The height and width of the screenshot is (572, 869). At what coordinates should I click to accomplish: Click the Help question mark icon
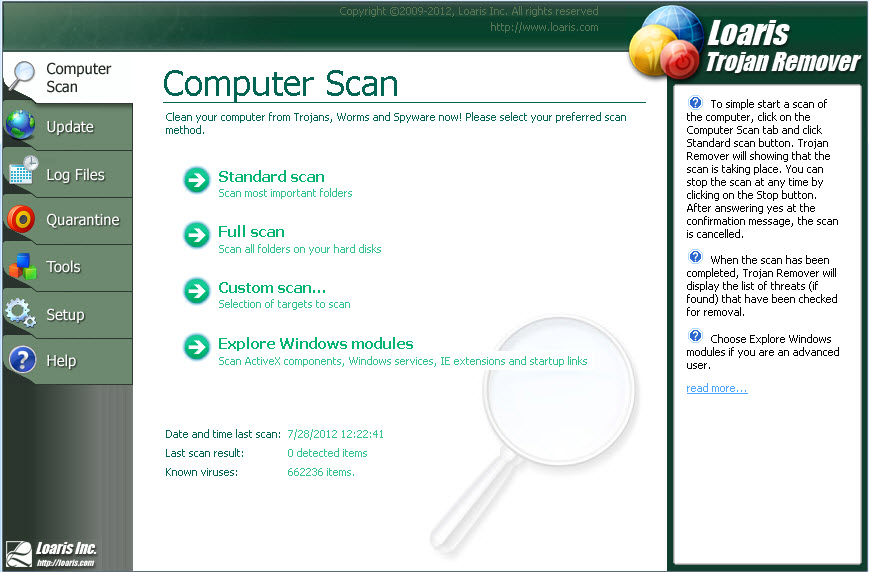click(x=22, y=360)
